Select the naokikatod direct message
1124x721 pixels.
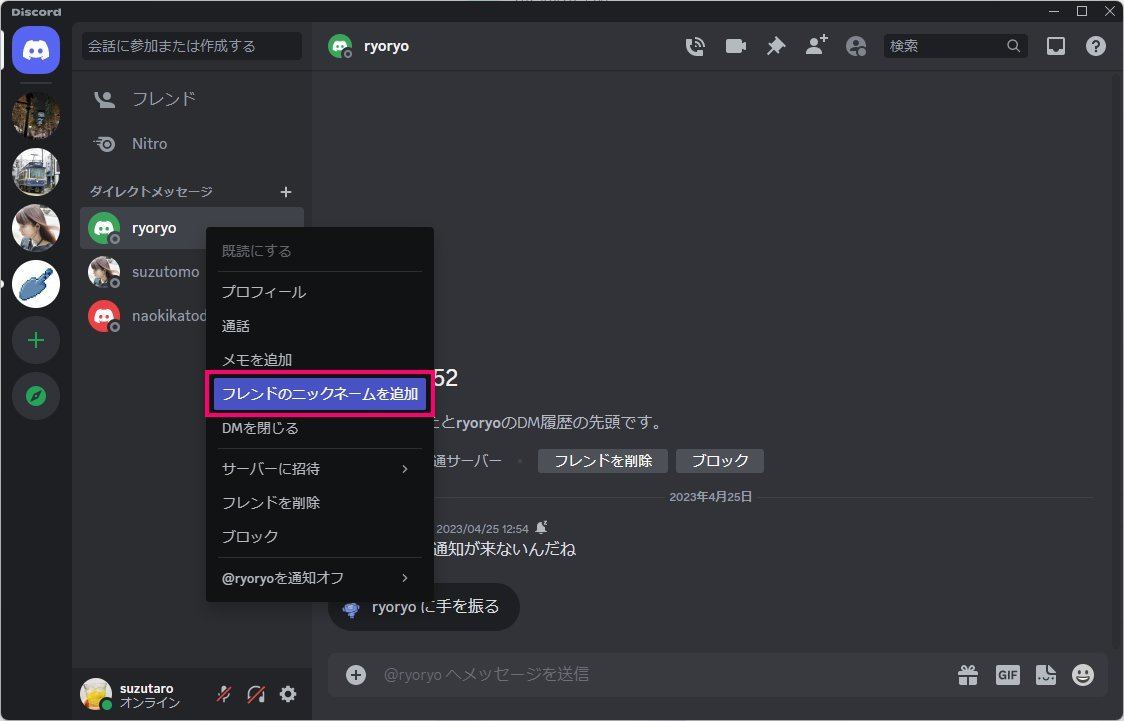tap(143, 316)
